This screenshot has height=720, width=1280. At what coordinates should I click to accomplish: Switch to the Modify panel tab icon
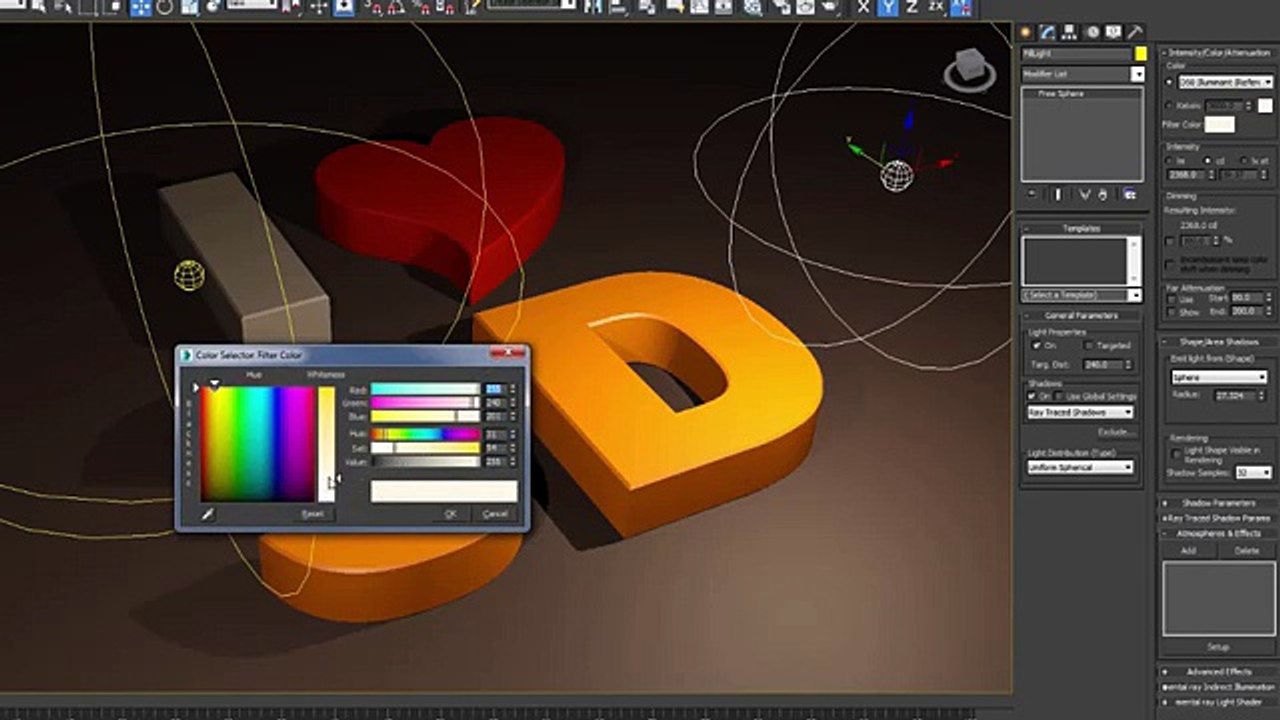coord(1048,32)
